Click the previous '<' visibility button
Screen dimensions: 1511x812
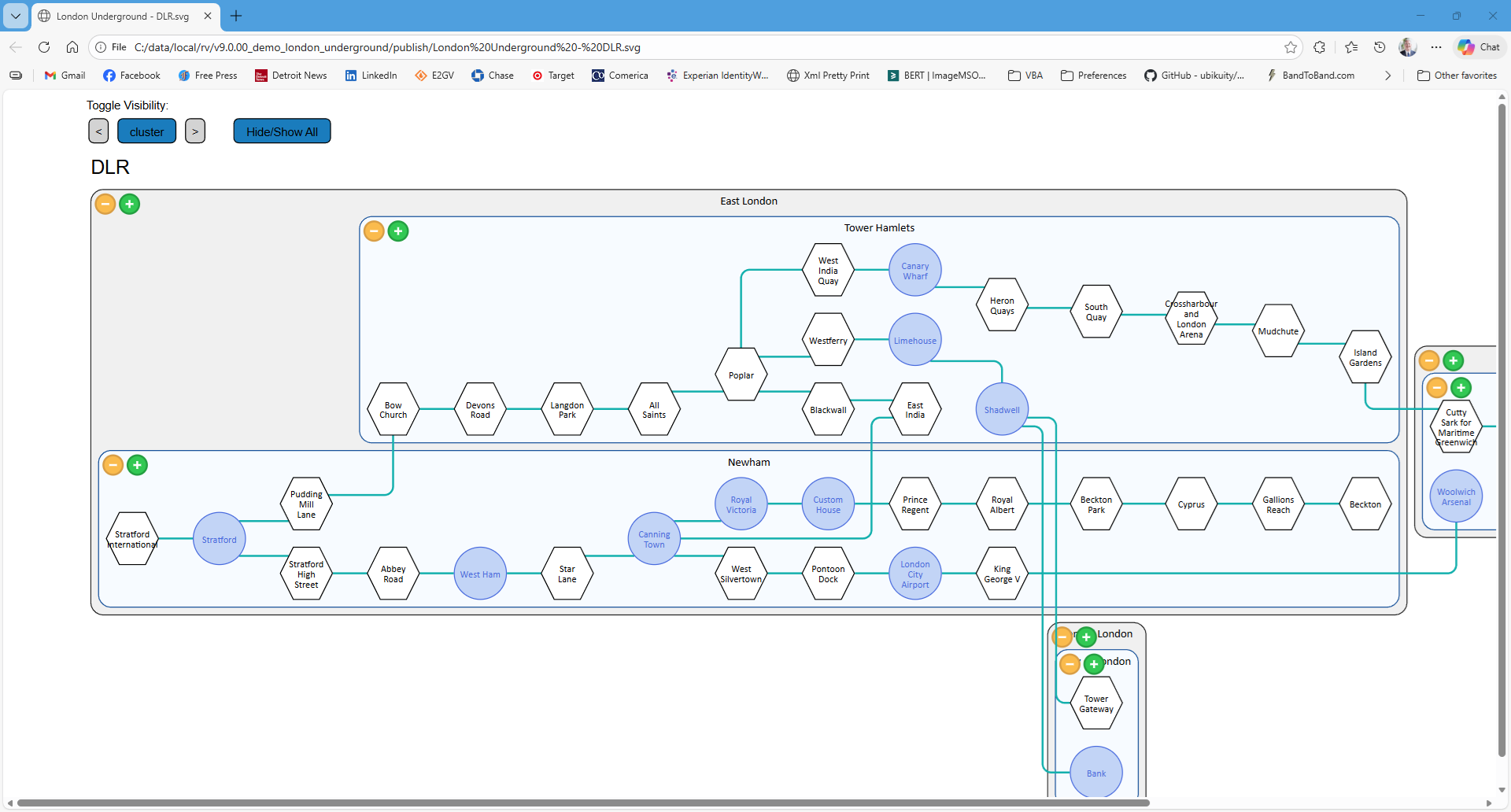click(98, 131)
